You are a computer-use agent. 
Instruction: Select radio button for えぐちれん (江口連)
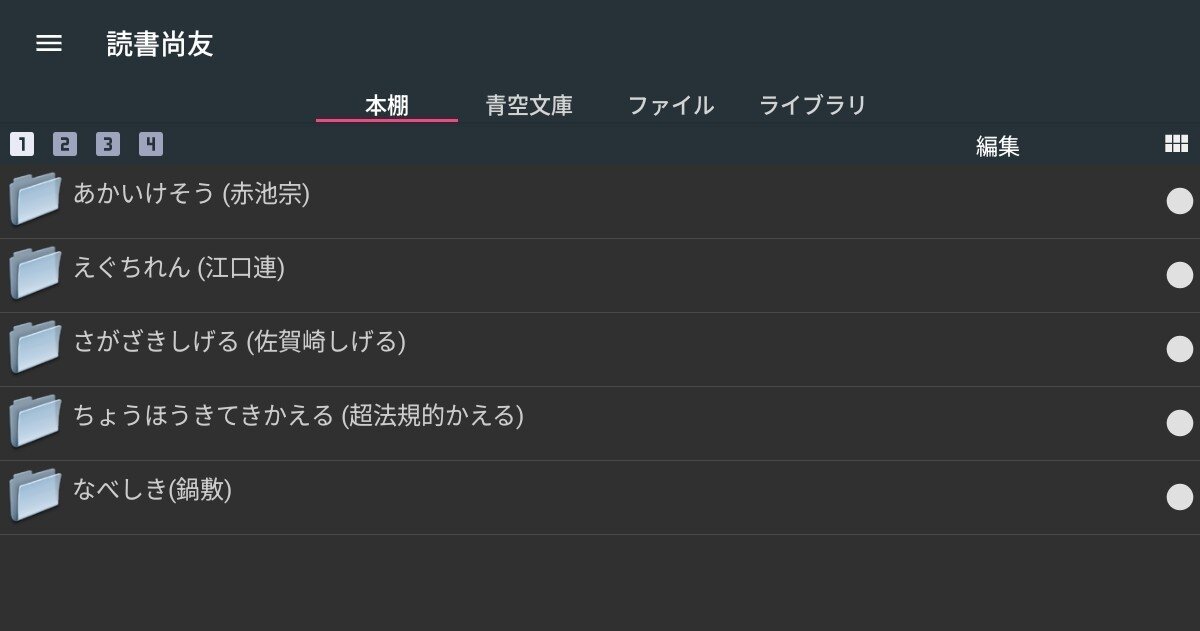[x=1180, y=275]
